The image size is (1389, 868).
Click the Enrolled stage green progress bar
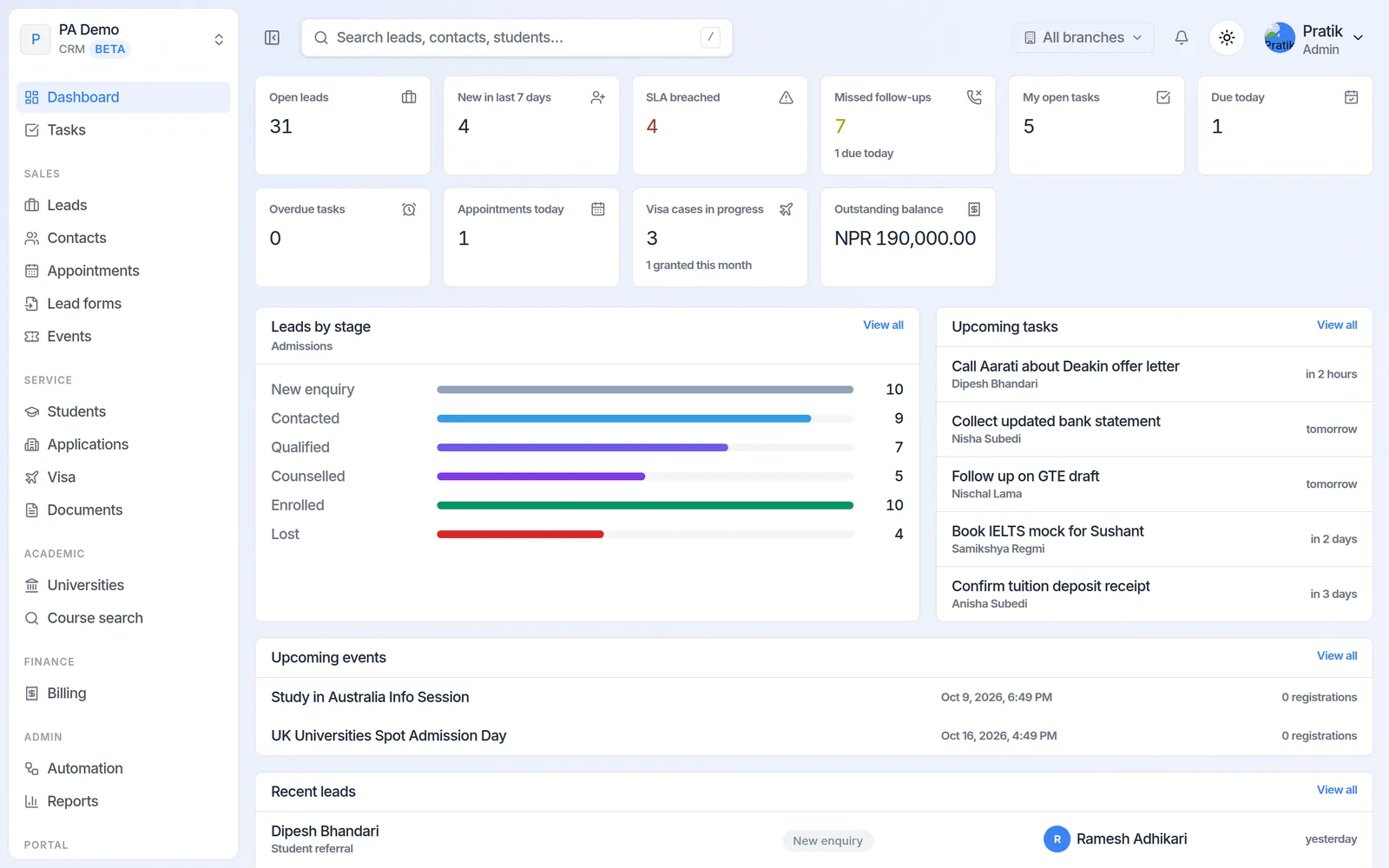pyautogui.click(x=645, y=505)
